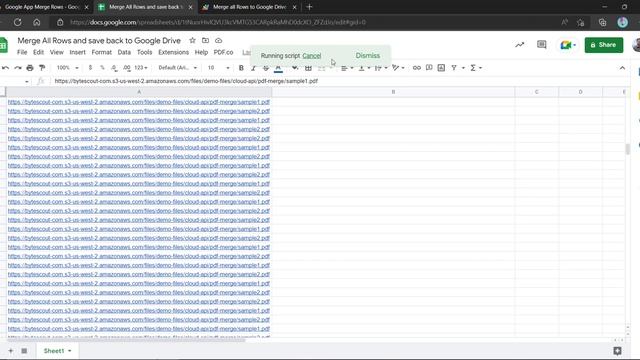Reload the page in browser
The height and width of the screenshot is (360, 640).
tap(18, 22)
